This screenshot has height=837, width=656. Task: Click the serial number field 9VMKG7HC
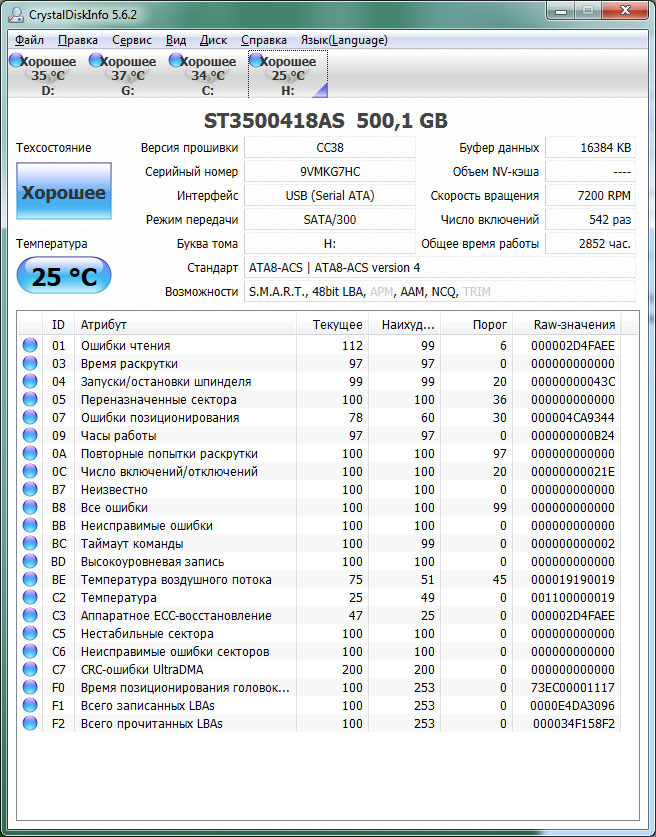(x=329, y=171)
